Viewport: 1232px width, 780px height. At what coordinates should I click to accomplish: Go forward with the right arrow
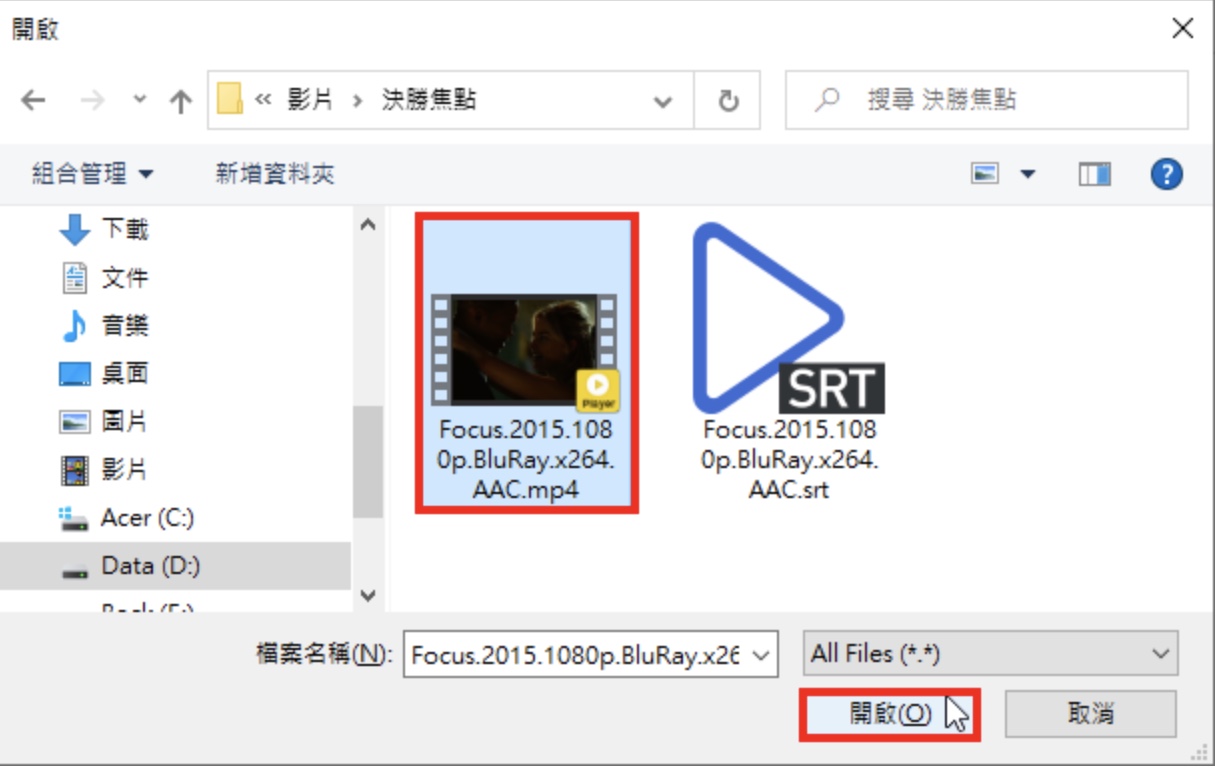click(x=92, y=101)
